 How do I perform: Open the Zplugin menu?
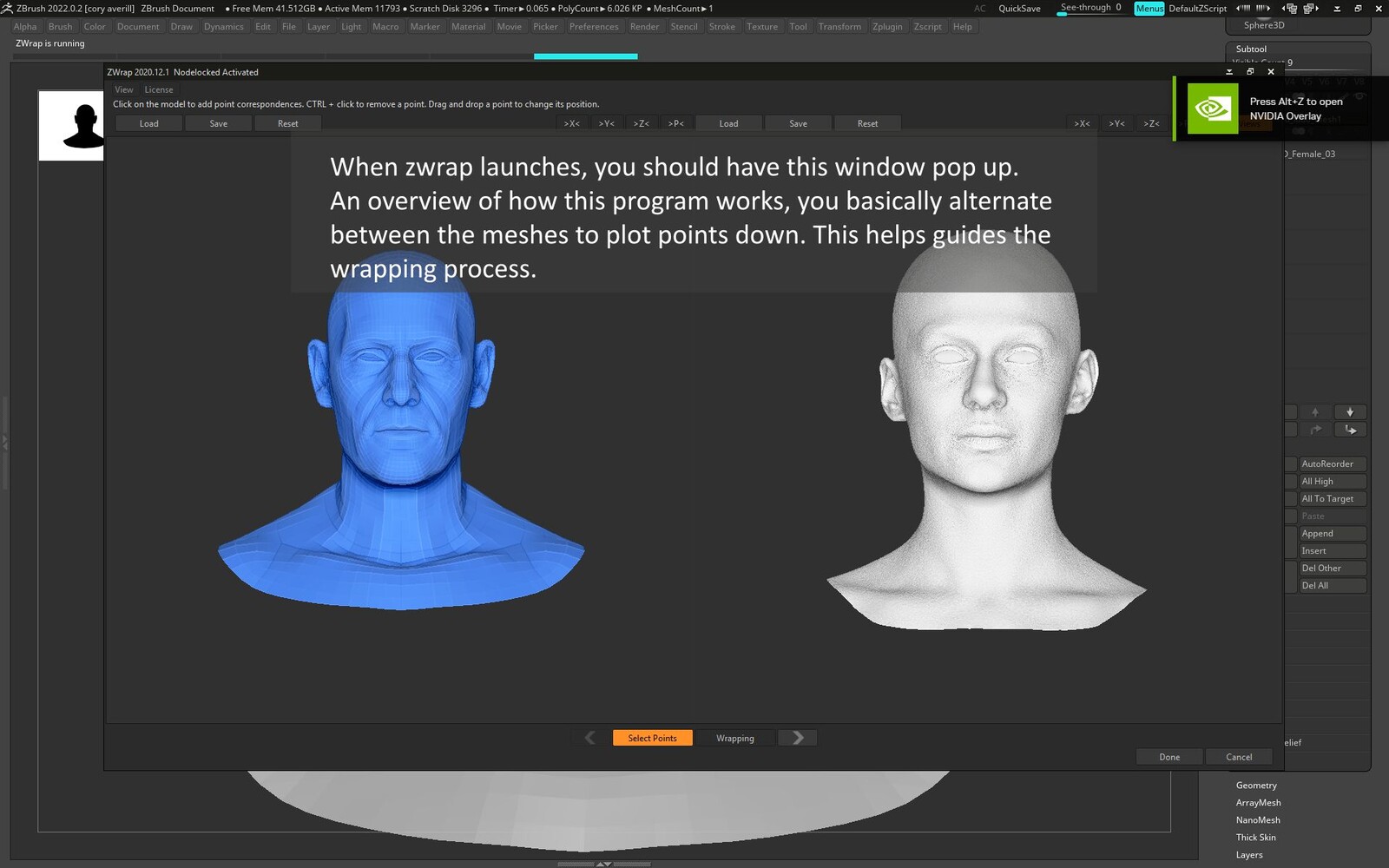click(x=886, y=27)
